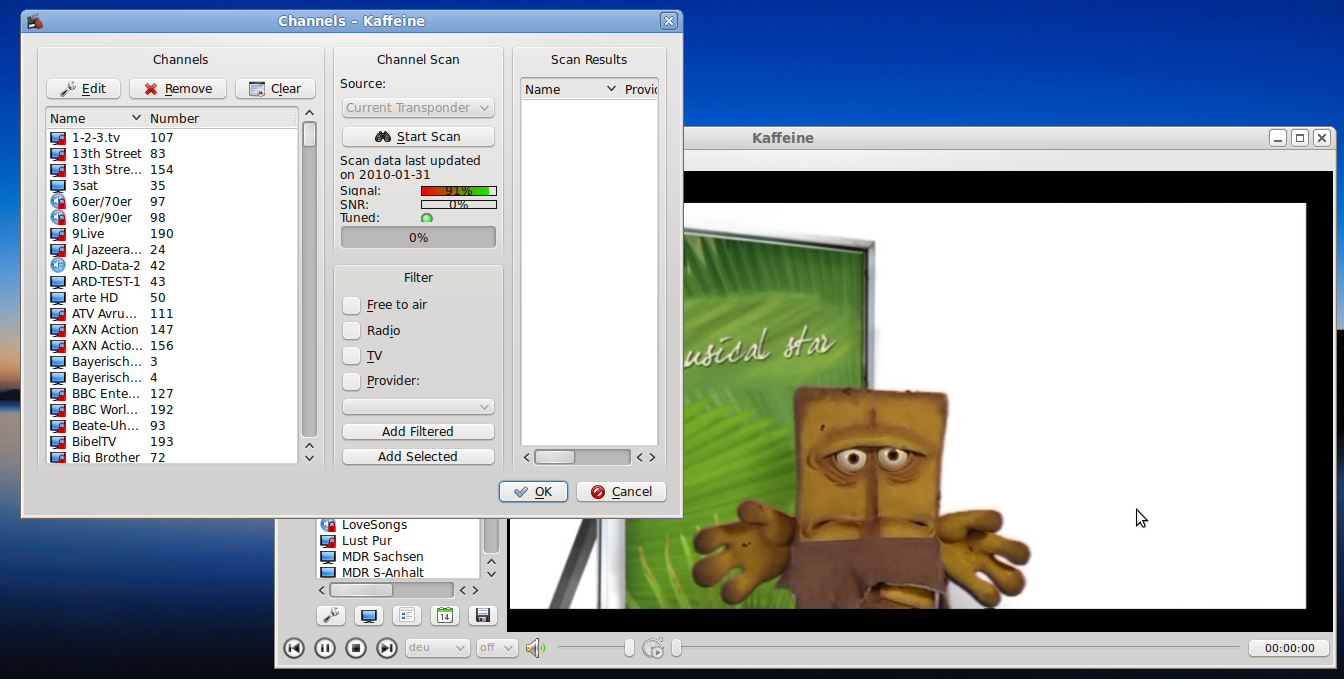Image resolution: width=1344 pixels, height=679 pixels.
Task: Clear the channel list
Action: click(x=275, y=89)
